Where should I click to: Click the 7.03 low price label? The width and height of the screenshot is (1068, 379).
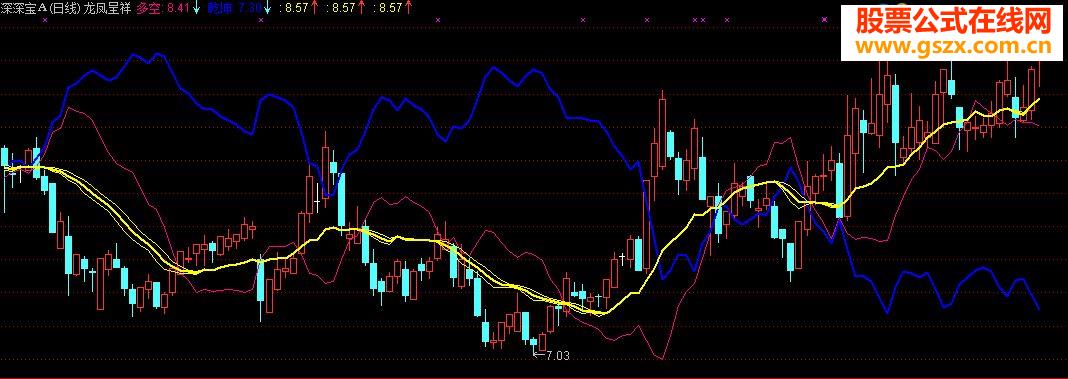coord(557,355)
